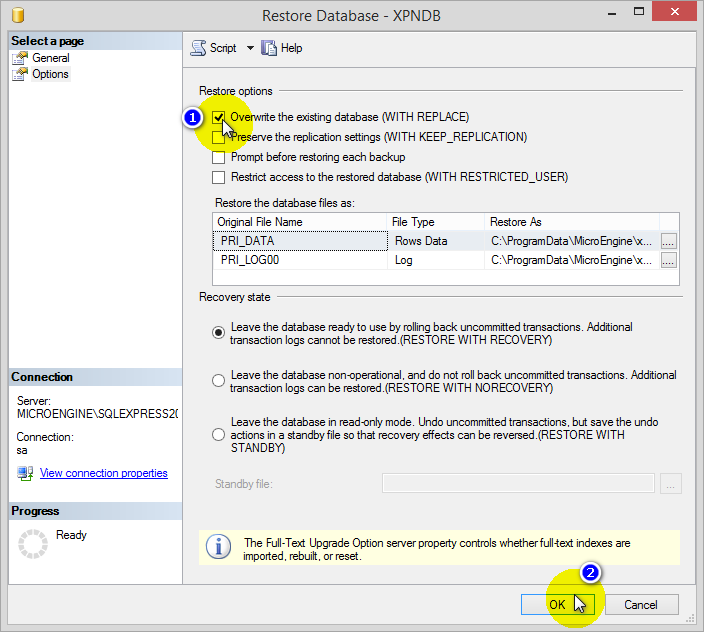The width and height of the screenshot is (704, 632).
Task: Browse for PRI_LOG00 restore path
Action: click(x=669, y=260)
